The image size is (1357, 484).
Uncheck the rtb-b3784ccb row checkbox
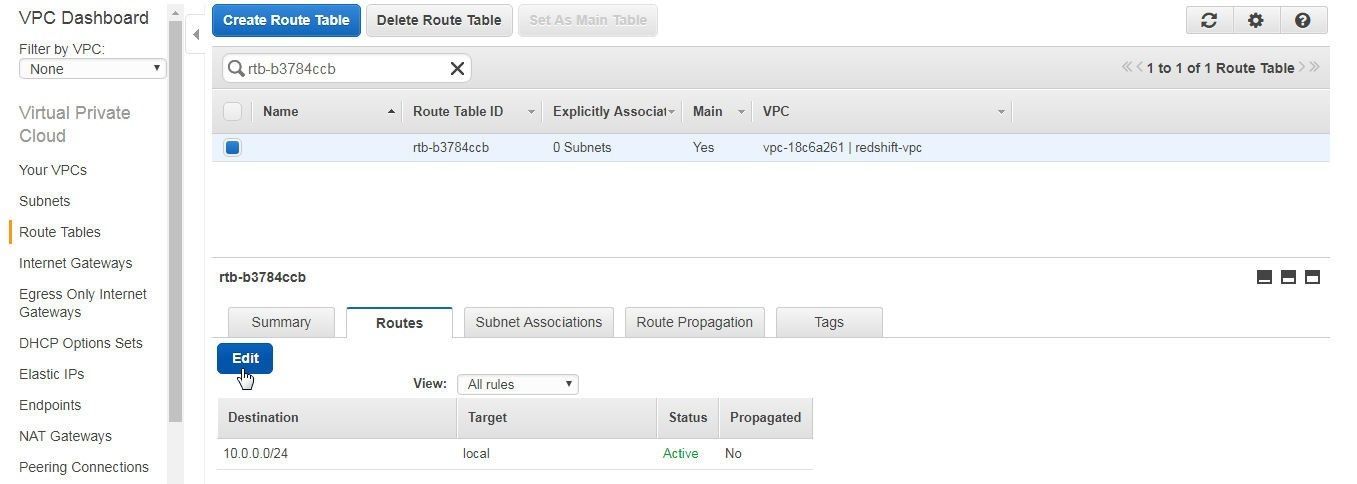tap(232, 147)
